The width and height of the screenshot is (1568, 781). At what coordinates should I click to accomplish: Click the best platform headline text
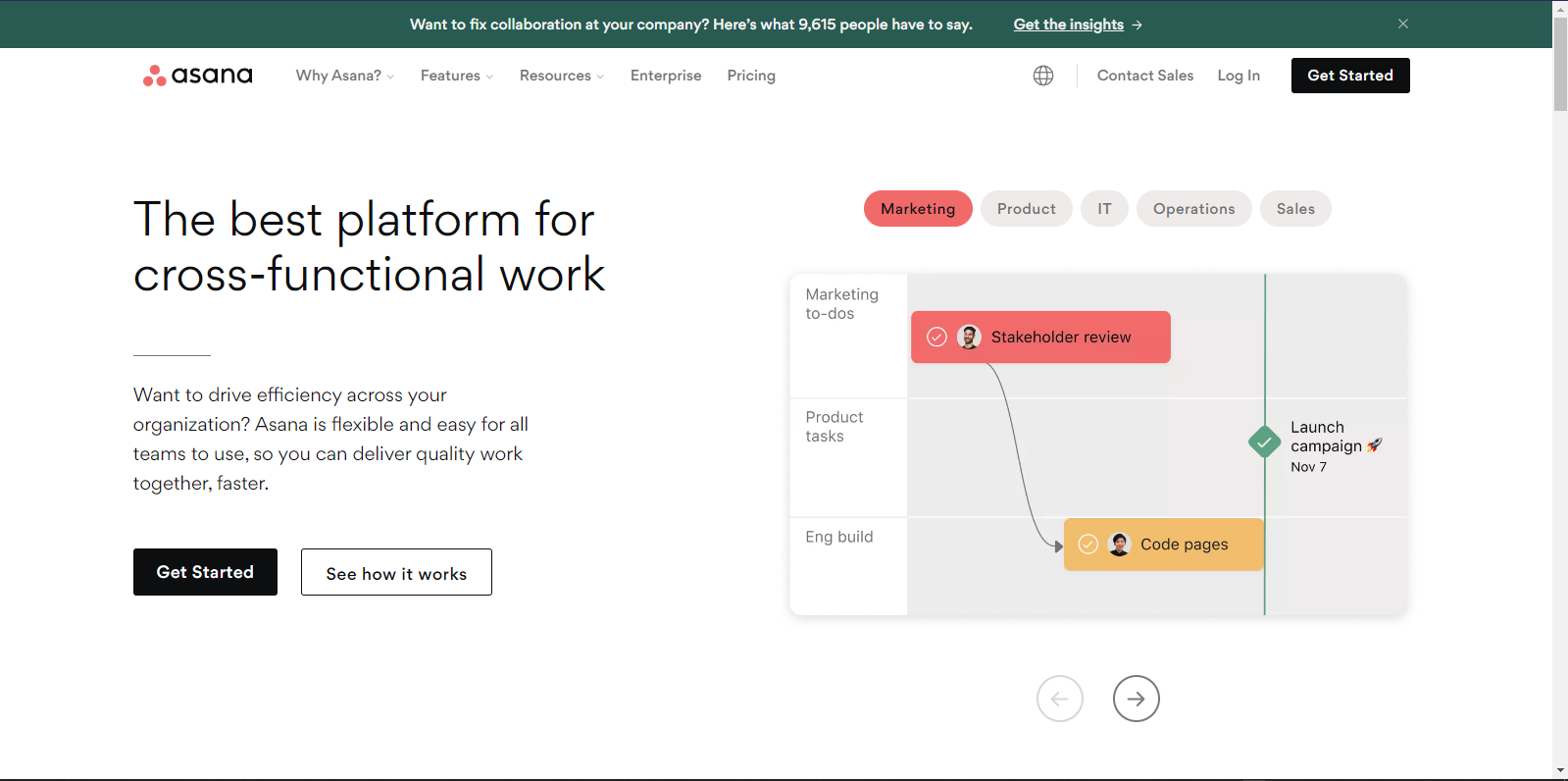pyautogui.click(x=369, y=246)
